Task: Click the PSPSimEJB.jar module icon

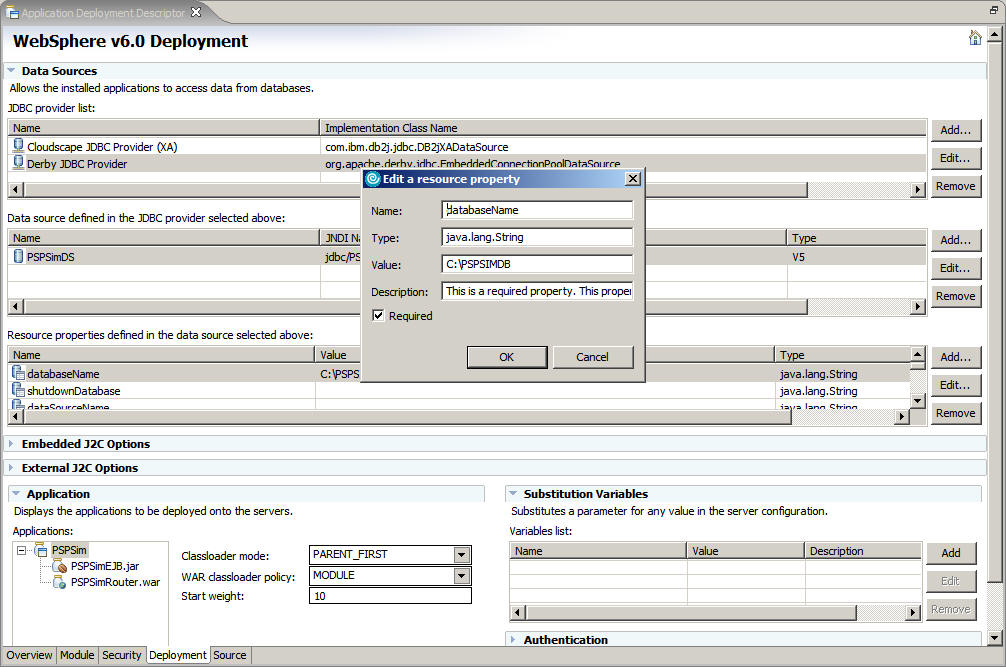Action: [60, 566]
